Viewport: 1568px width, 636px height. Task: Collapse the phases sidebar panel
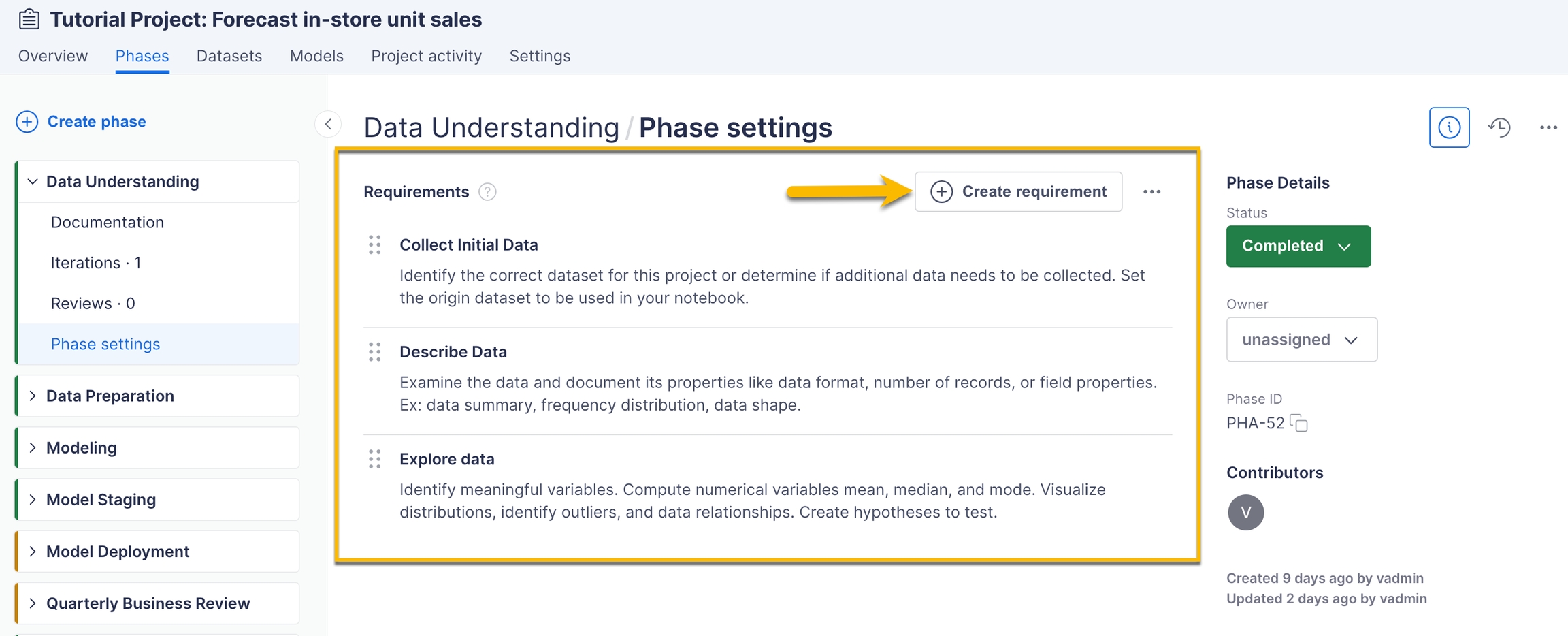coord(328,124)
